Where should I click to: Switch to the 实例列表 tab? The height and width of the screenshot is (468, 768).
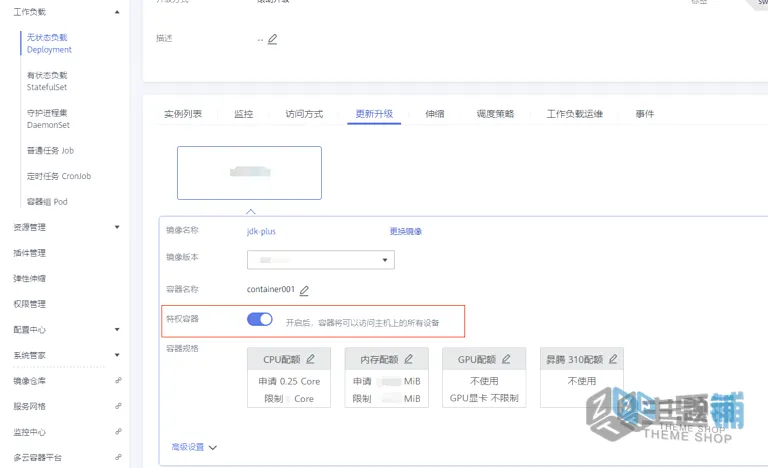pyautogui.click(x=183, y=114)
